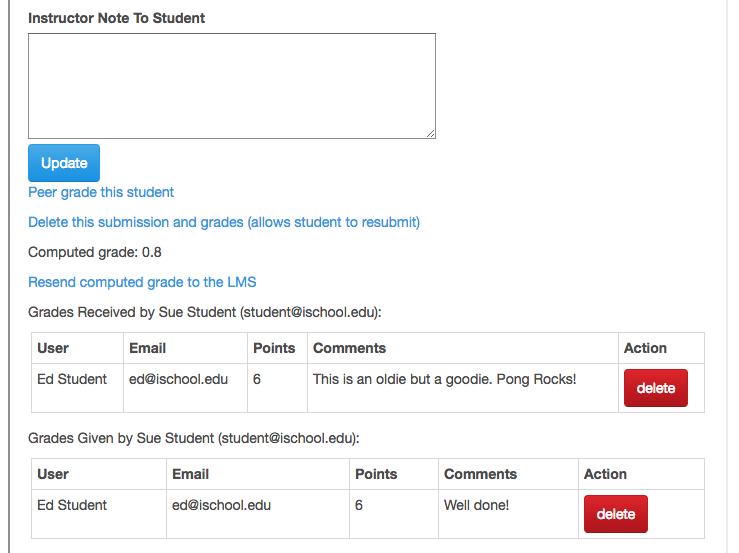
Task: Resend computed grade to the LMS
Action: coord(142,282)
